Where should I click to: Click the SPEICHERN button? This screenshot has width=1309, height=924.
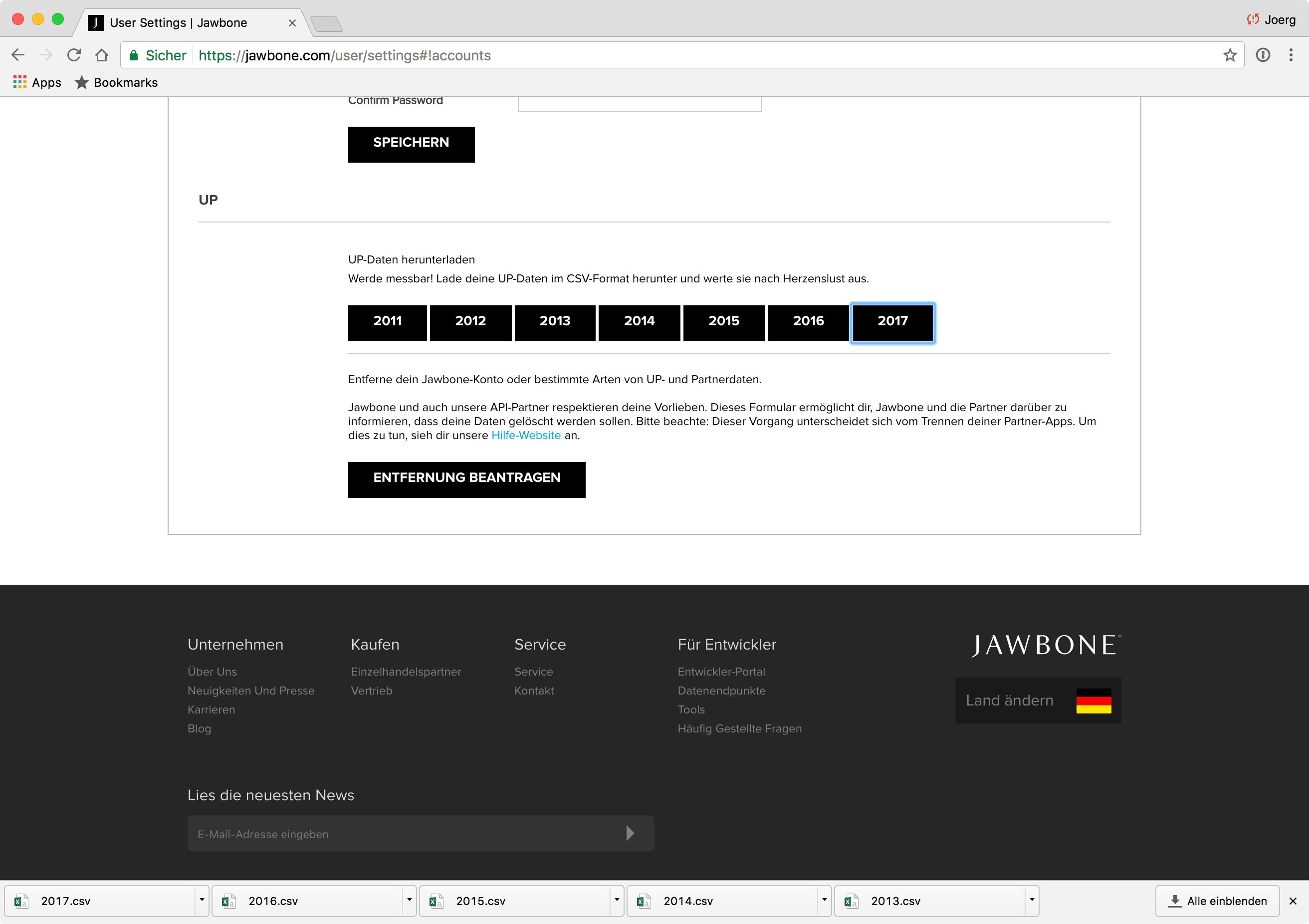click(x=411, y=144)
